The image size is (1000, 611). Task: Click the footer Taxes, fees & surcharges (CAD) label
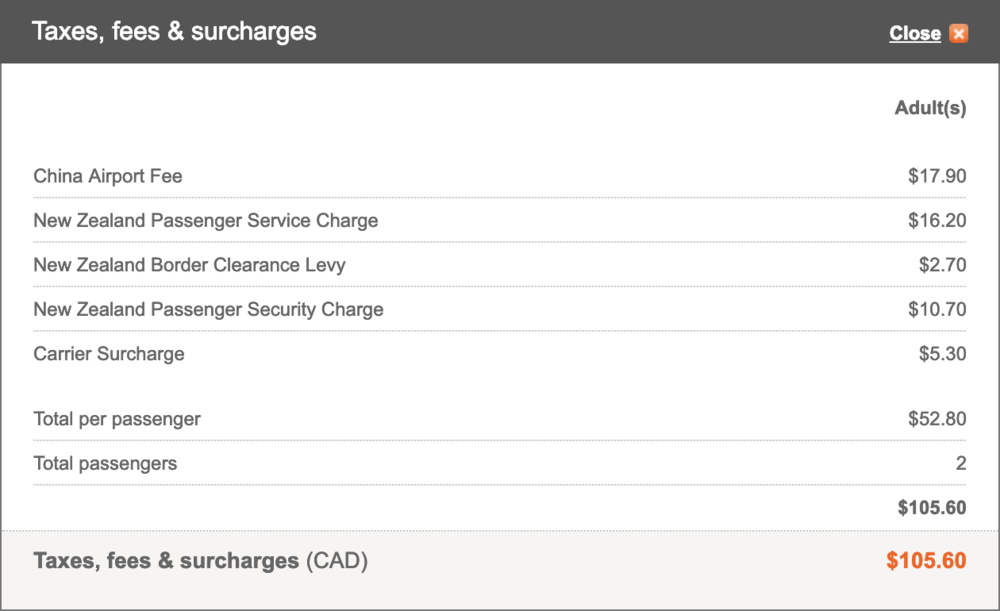click(201, 561)
